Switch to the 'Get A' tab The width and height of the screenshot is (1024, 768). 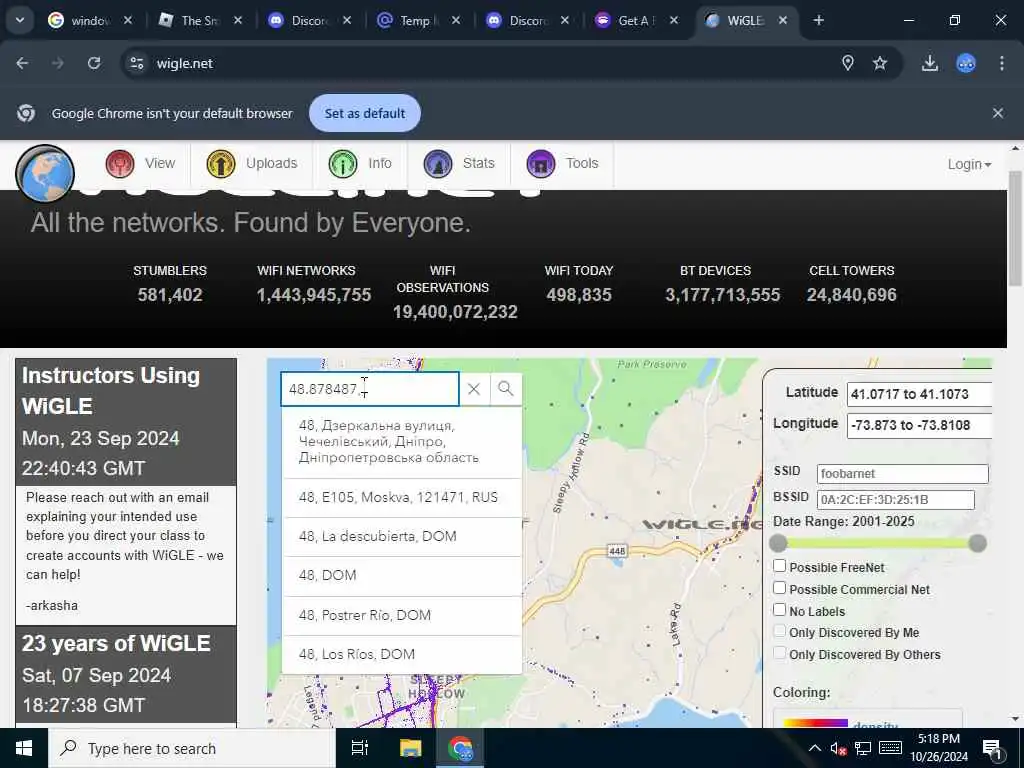click(x=635, y=20)
